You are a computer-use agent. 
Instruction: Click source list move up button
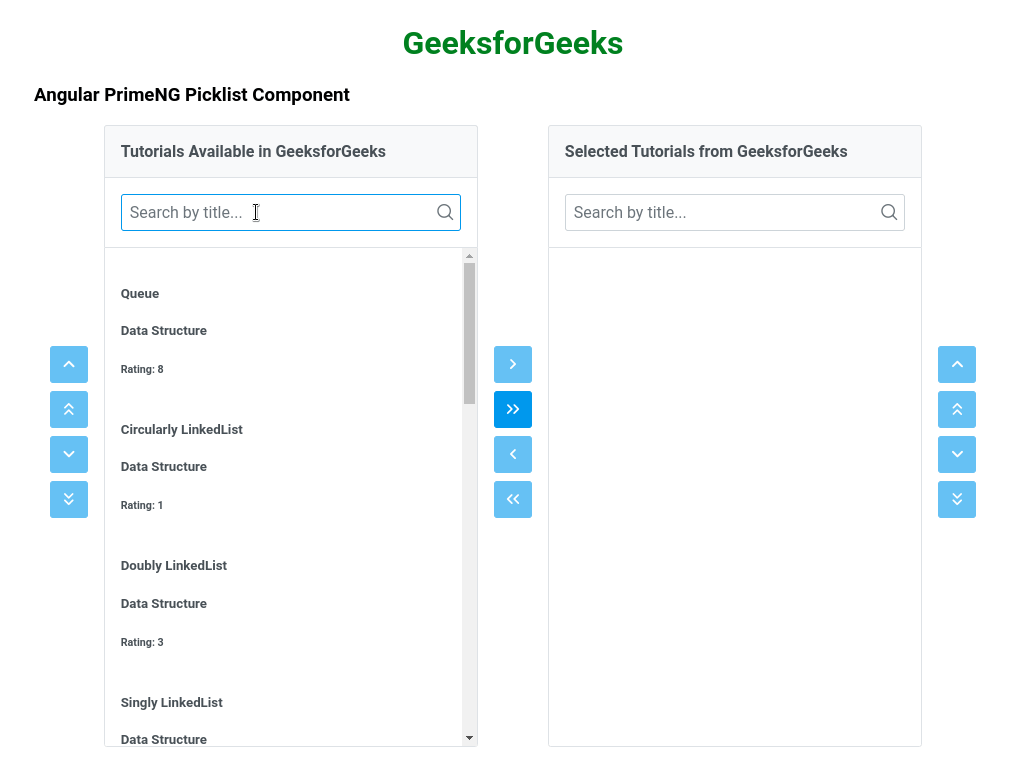[x=69, y=364]
